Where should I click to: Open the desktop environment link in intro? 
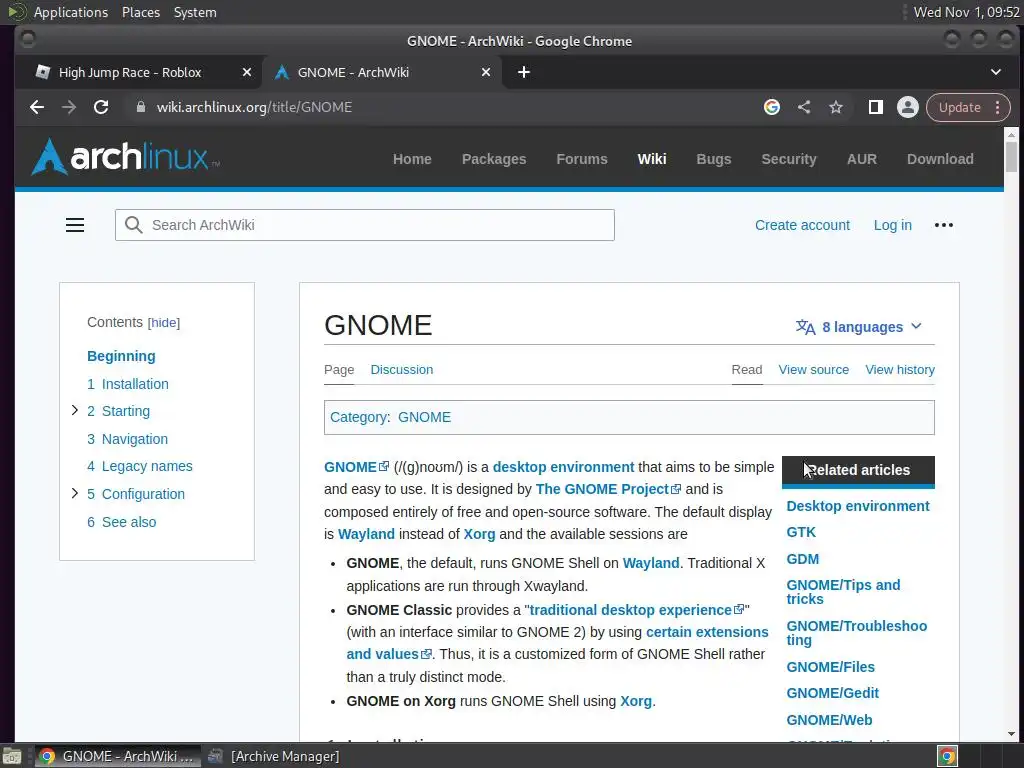(564, 467)
